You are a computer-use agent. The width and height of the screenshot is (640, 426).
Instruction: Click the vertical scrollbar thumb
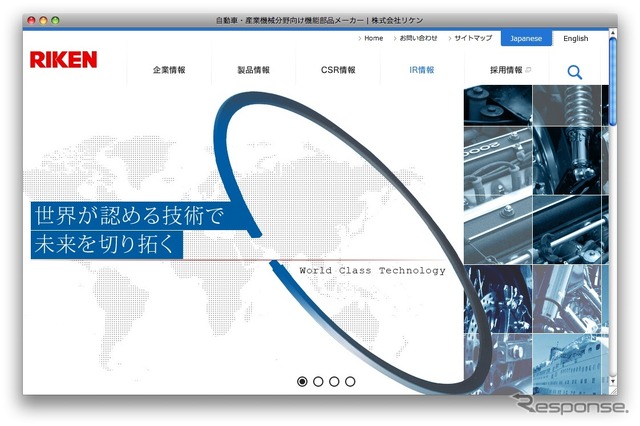pyautogui.click(x=613, y=82)
